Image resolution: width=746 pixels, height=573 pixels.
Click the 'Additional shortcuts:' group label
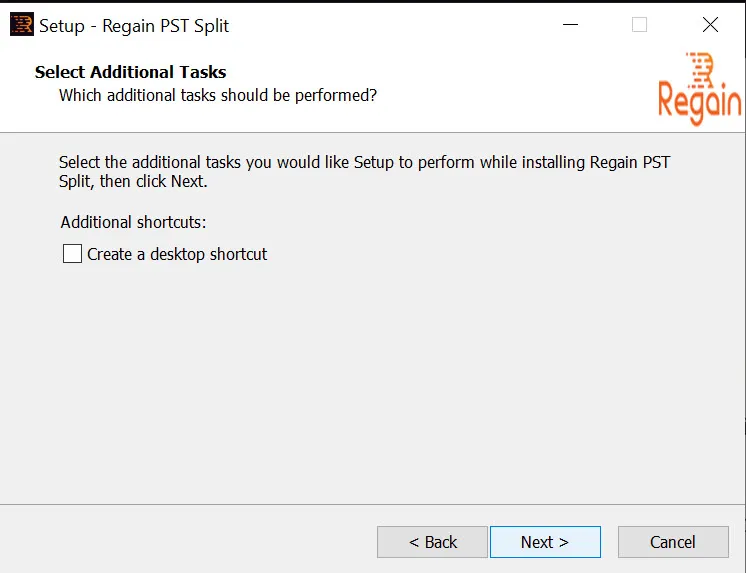point(133,222)
